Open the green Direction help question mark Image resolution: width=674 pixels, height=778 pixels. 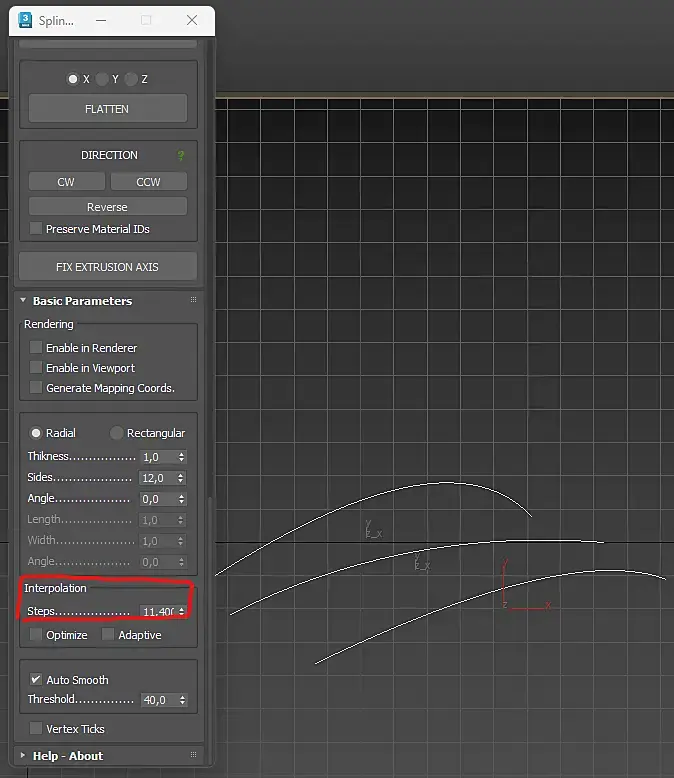pos(181,155)
